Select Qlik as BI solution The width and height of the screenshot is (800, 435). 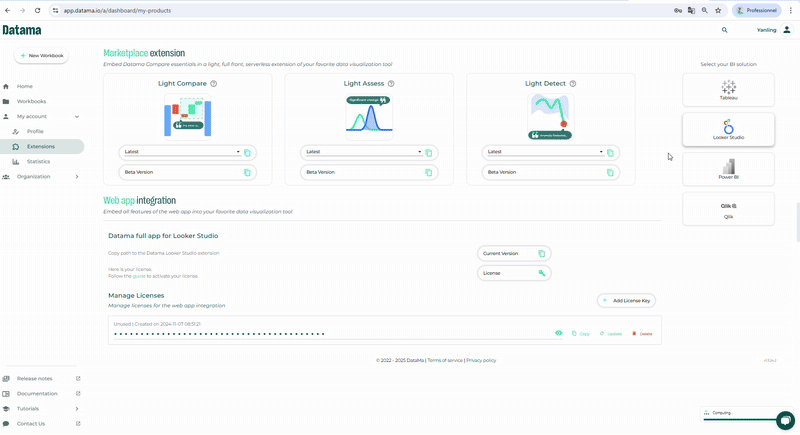729,209
